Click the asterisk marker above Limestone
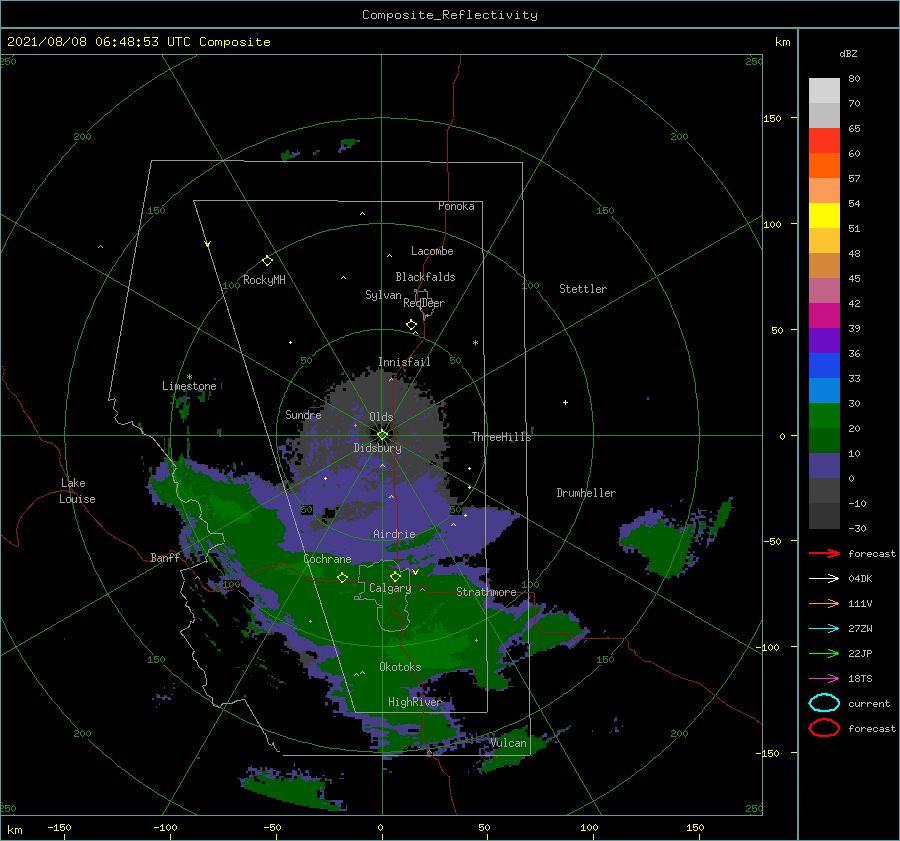The width and height of the screenshot is (900, 841). click(189, 377)
